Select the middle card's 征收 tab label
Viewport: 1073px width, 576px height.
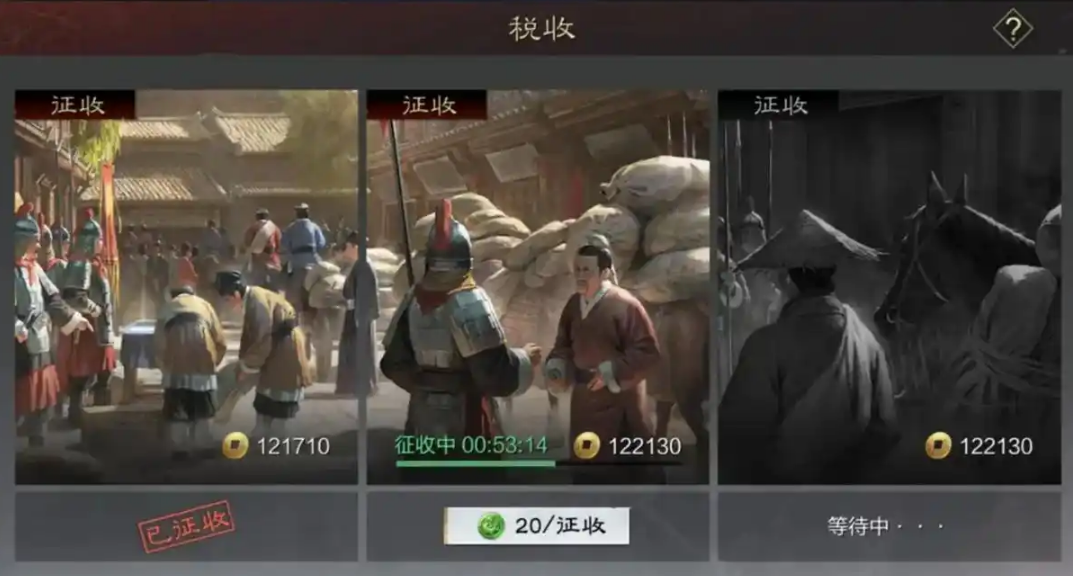(x=429, y=105)
